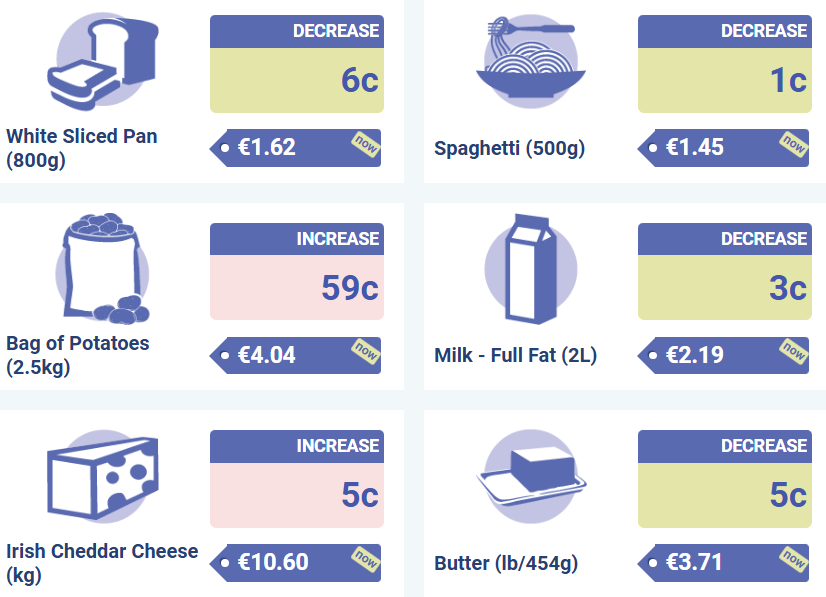This screenshot has height=597, width=826.
Task: Click the €1.45 spaghetti price tag
Action: coord(723,148)
